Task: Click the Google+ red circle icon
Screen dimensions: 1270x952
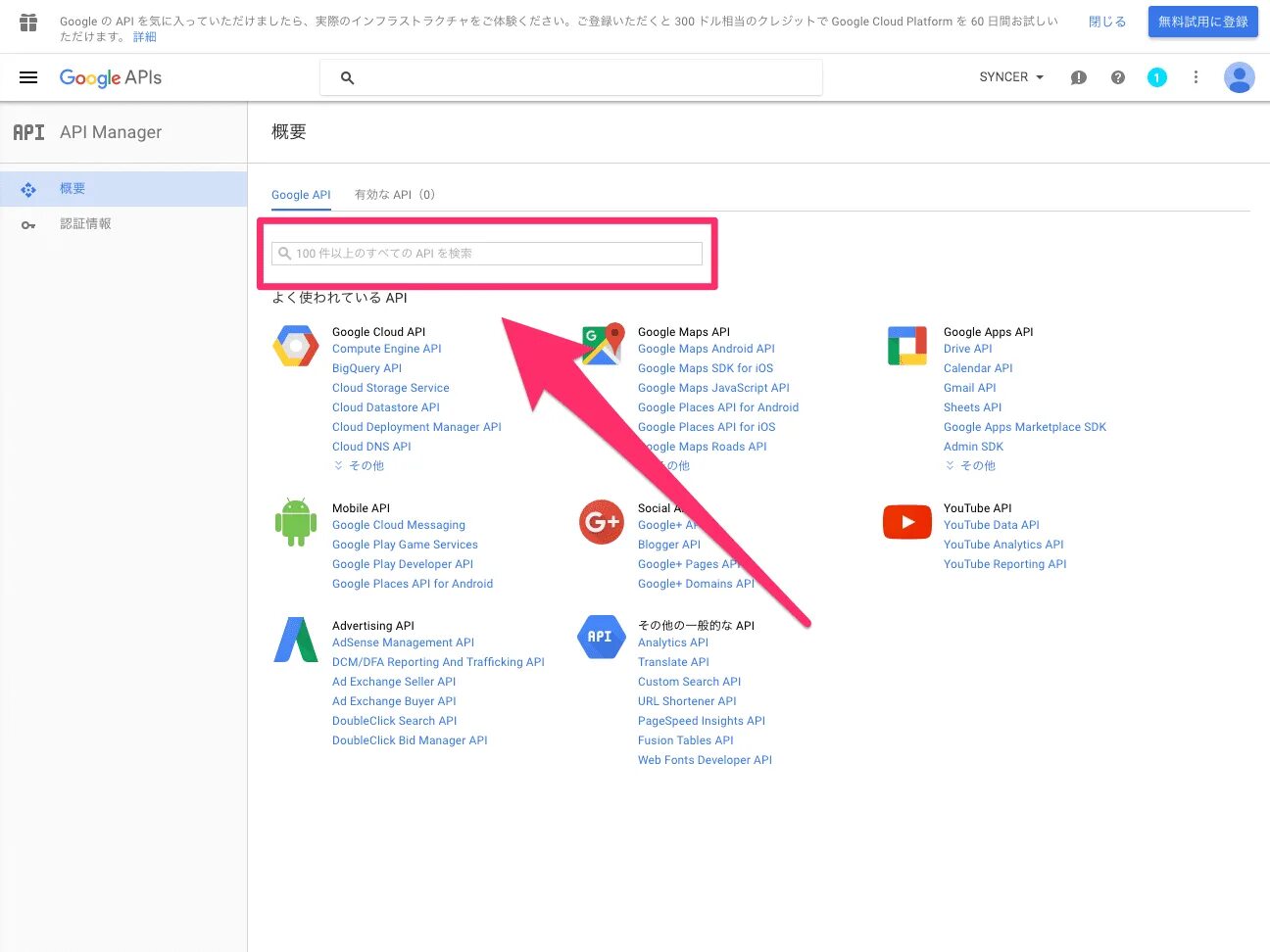Action: coord(602,522)
